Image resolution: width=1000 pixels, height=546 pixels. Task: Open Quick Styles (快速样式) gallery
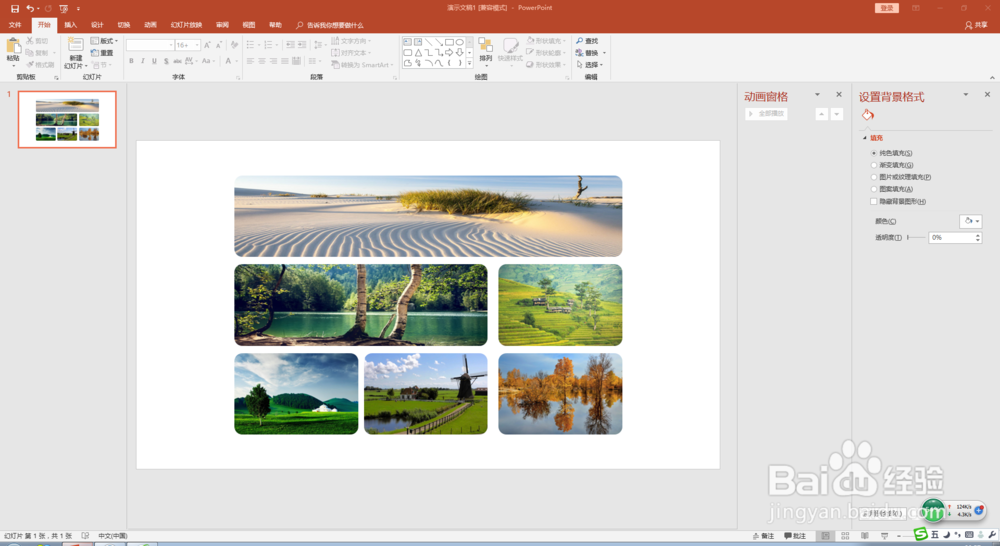click(x=510, y=50)
